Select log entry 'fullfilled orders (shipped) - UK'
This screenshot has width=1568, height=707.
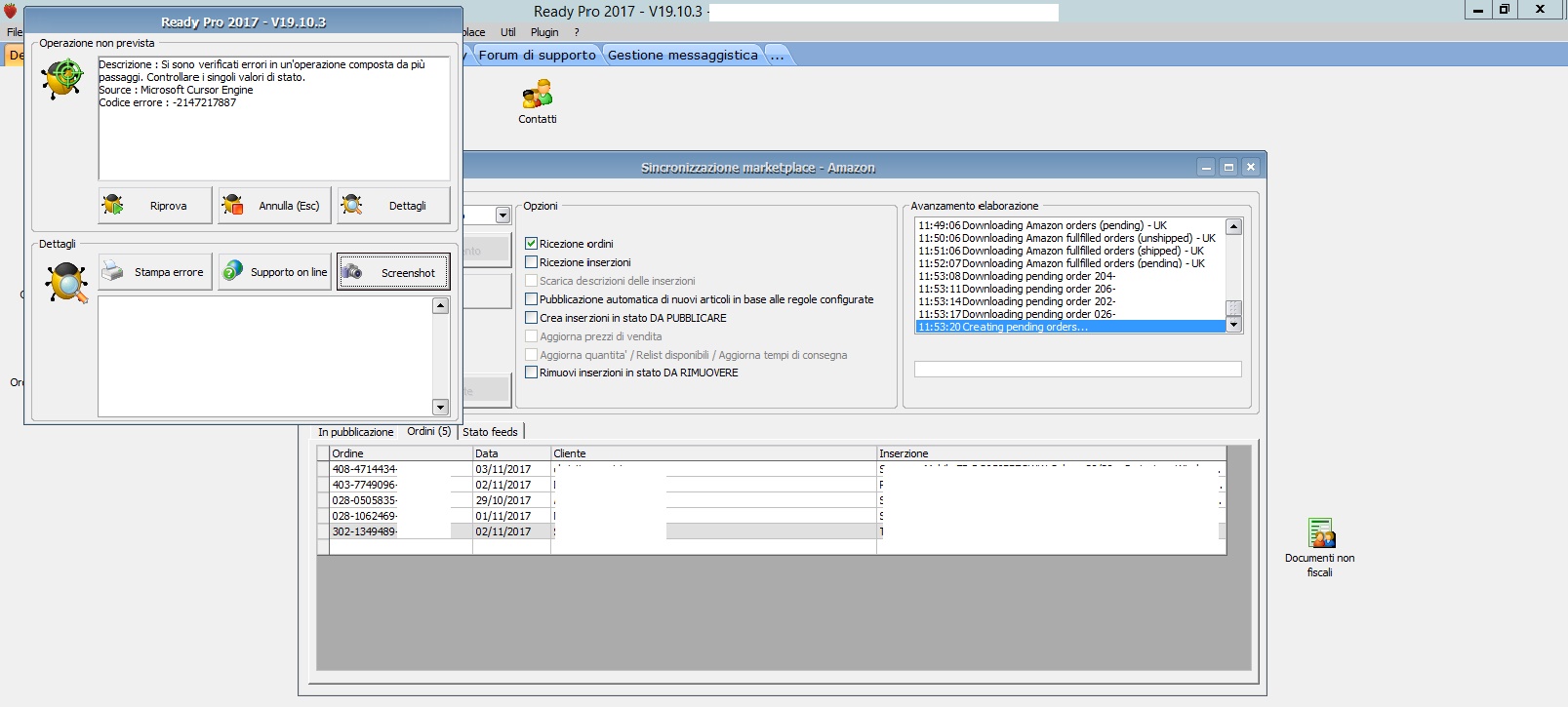(1070, 251)
